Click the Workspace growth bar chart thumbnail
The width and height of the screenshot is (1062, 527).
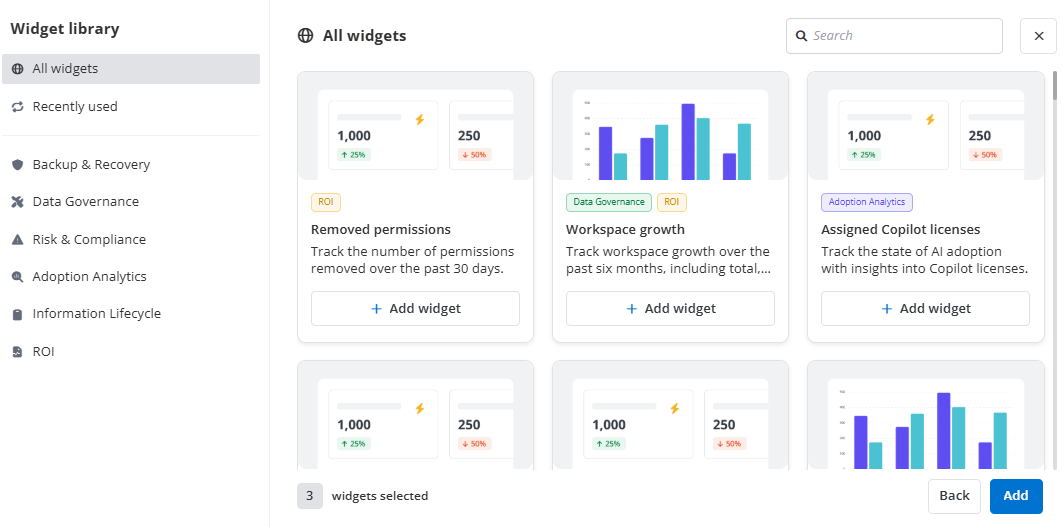click(x=670, y=135)
